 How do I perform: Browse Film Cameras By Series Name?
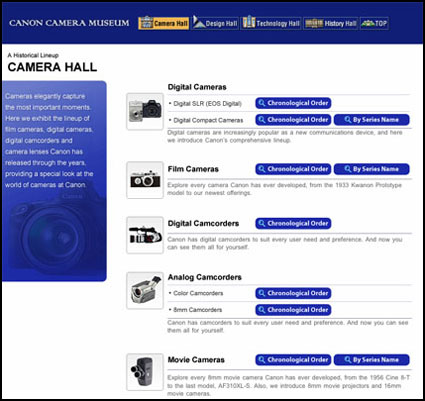(372, 169)
